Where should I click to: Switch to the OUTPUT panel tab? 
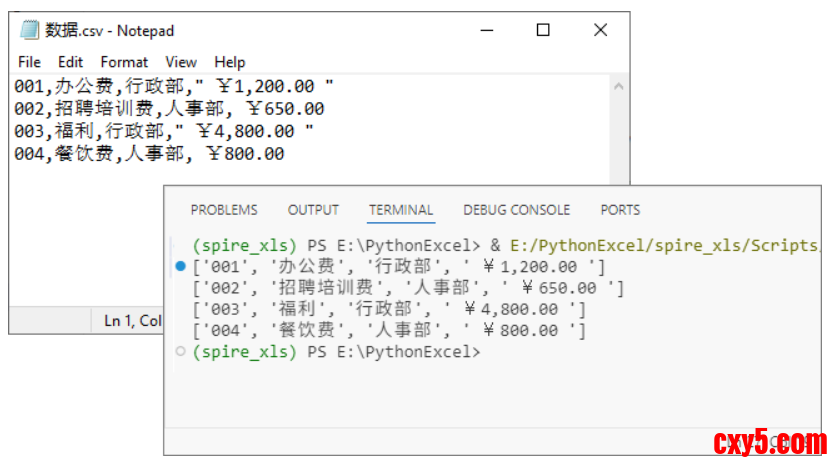coord(313,210)
